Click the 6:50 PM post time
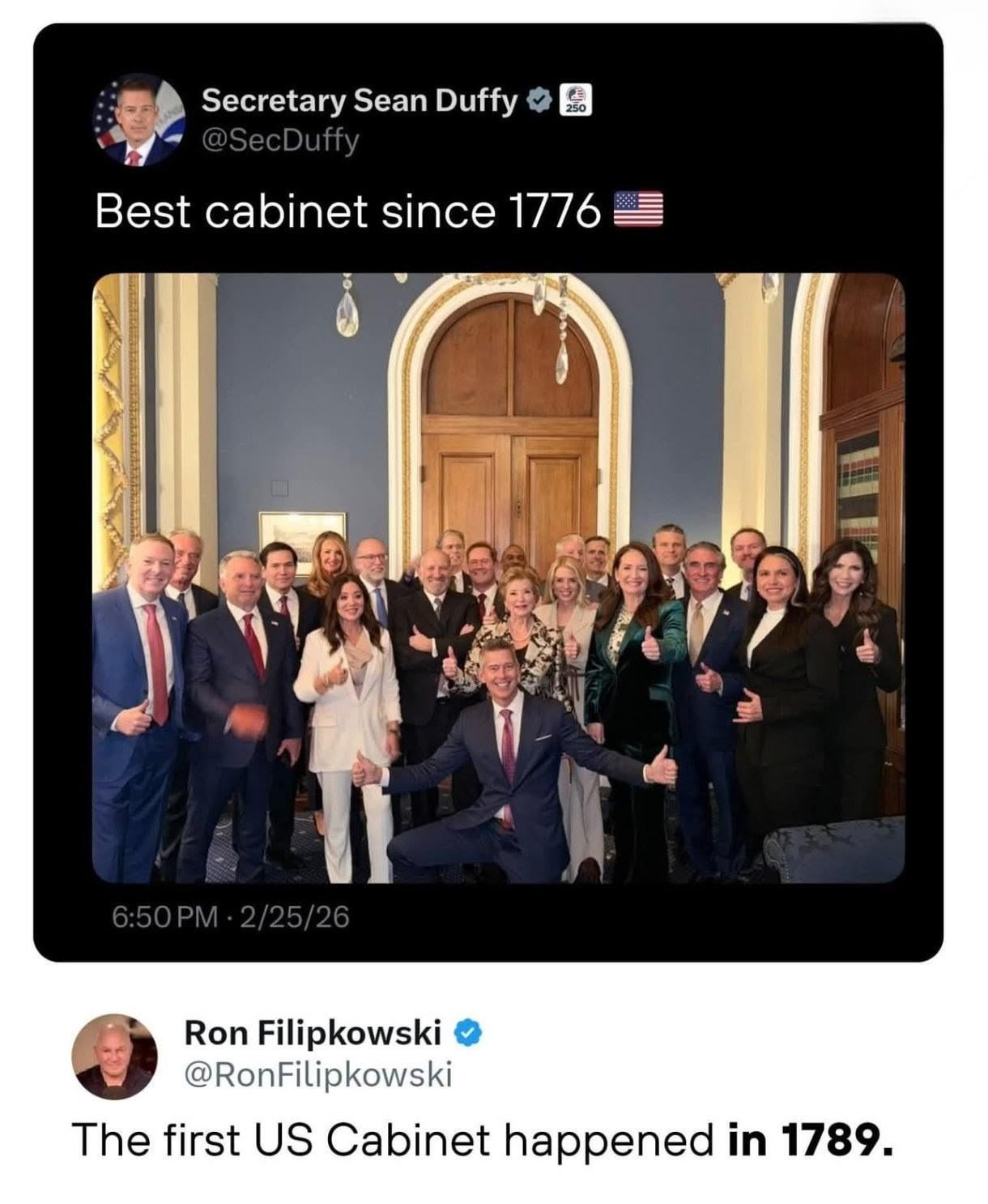 (x=164, y=916)
